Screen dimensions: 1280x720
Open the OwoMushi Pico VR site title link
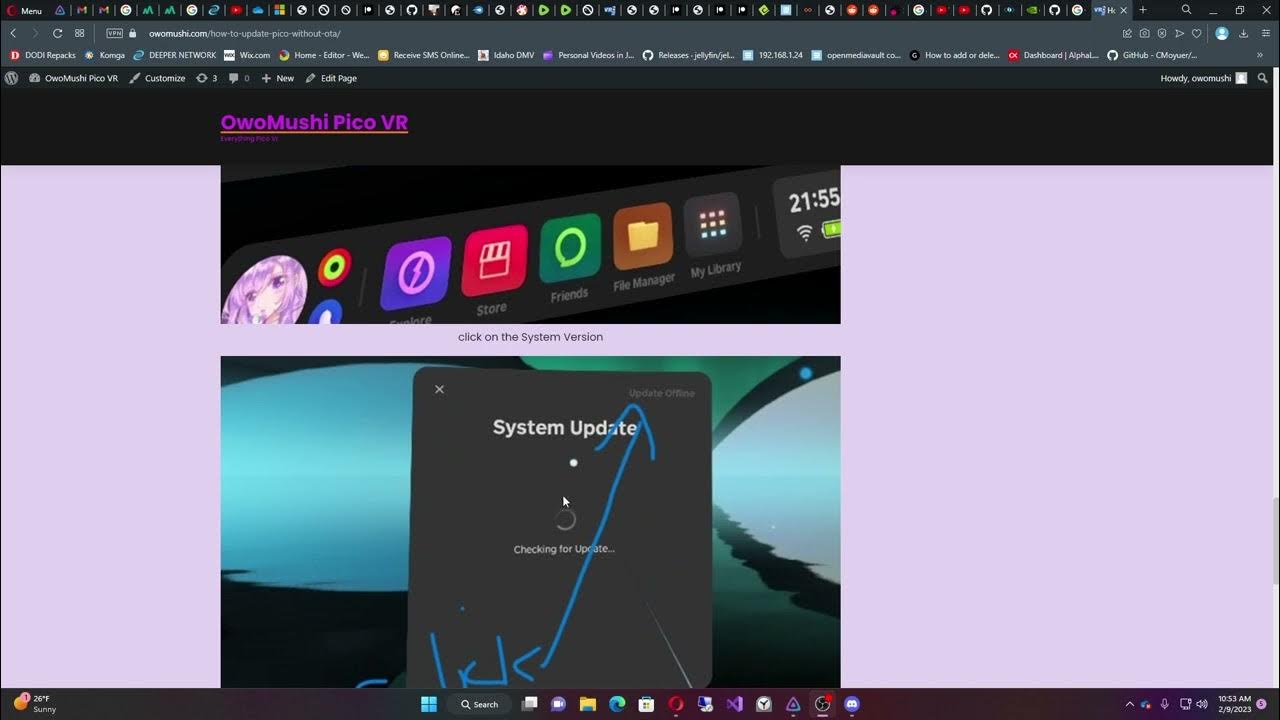point(314,122)
